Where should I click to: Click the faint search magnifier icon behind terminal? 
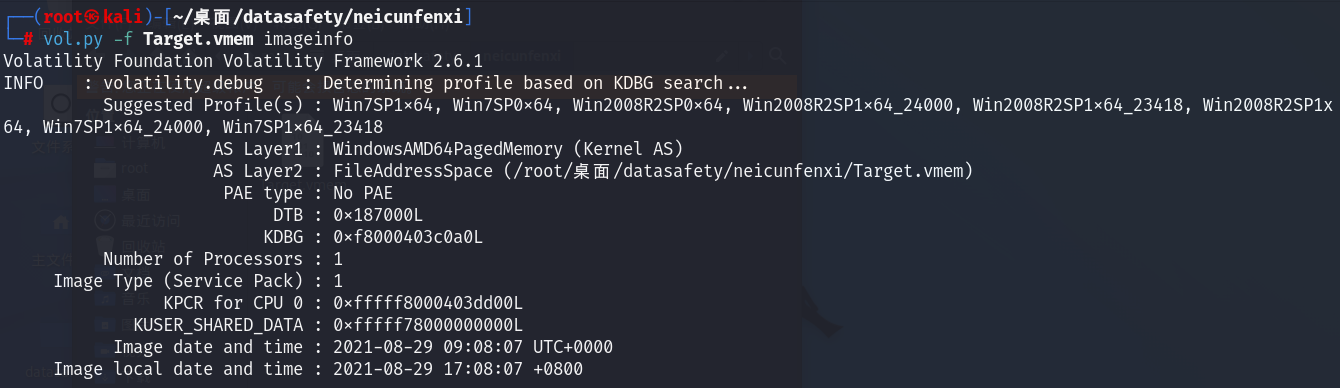coord(778,57)
